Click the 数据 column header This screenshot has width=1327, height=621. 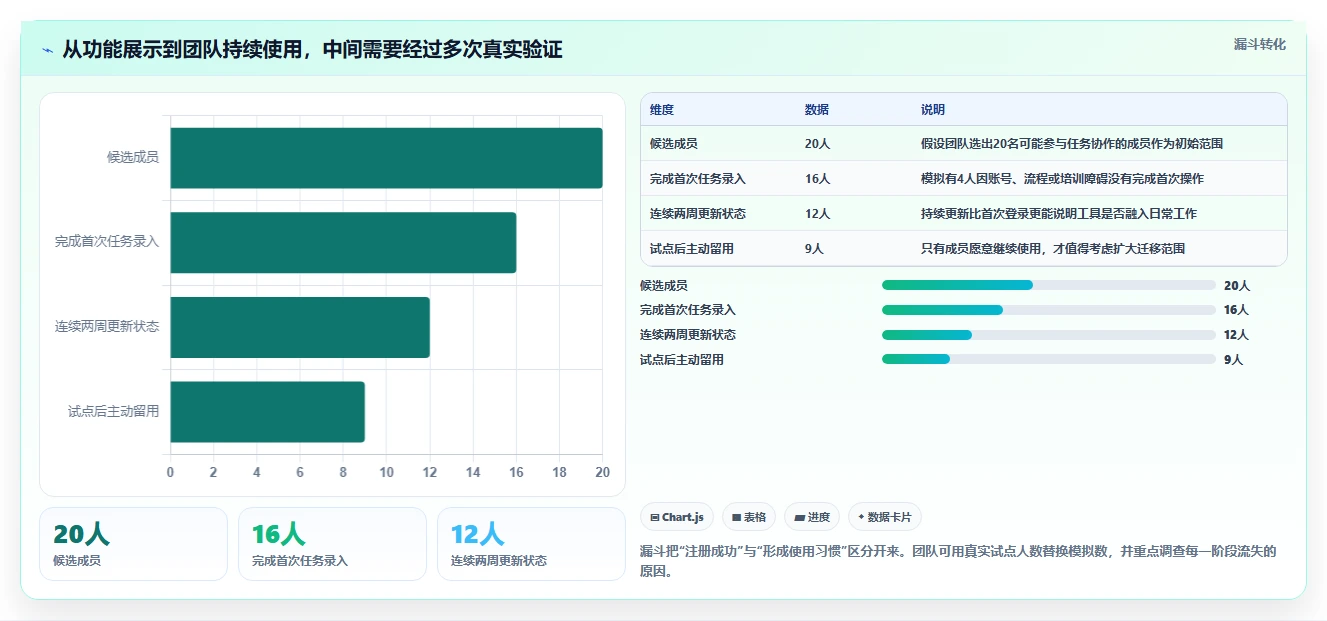(817, 110)
